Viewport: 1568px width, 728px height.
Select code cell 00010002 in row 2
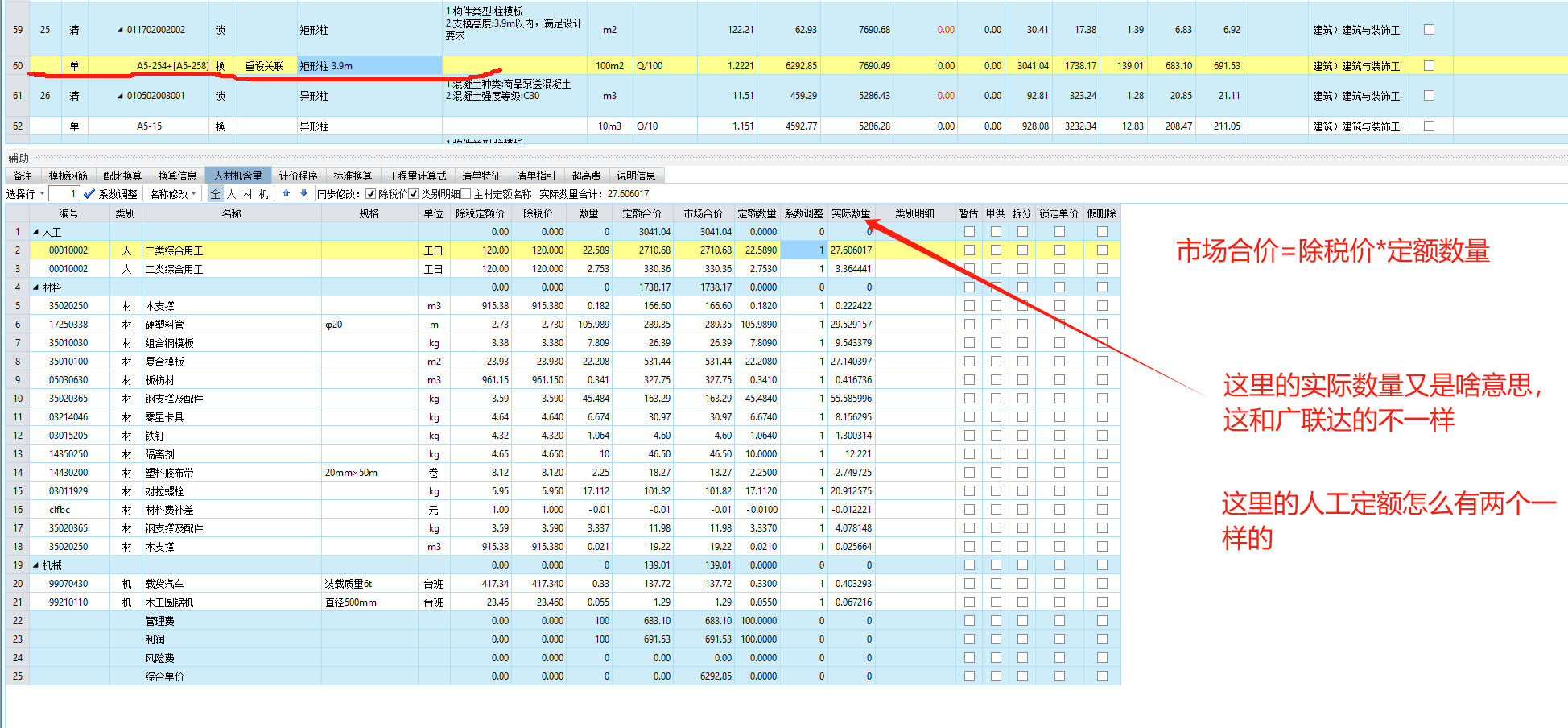coord(68,250)
